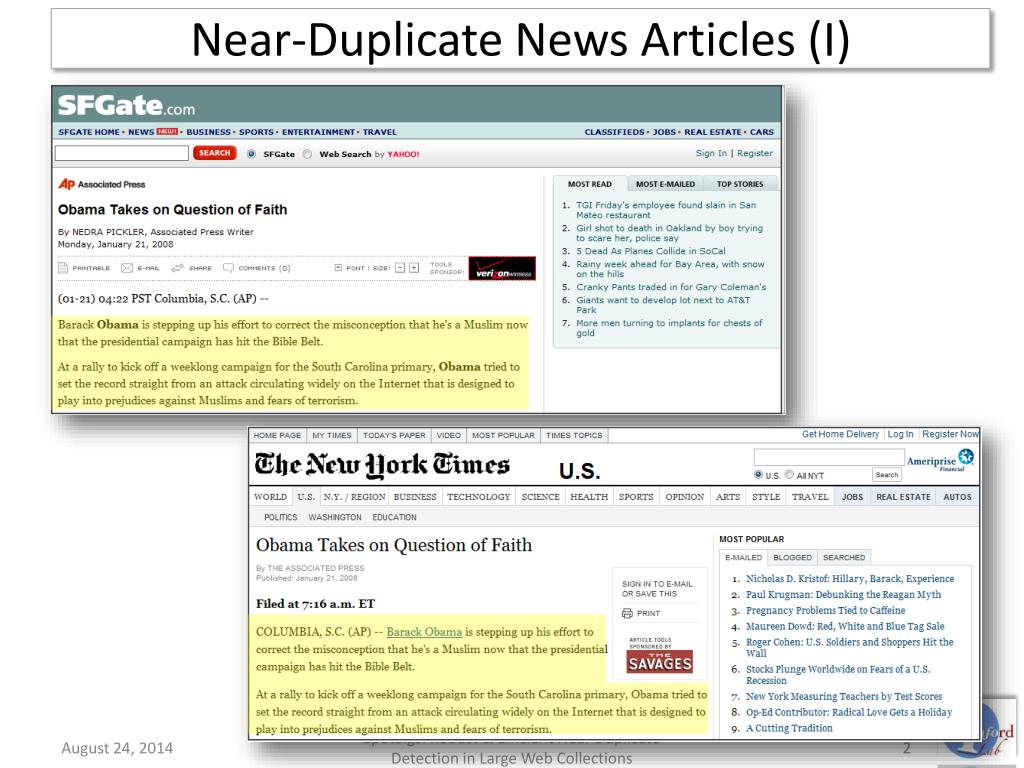Select the Web Search radio button

[x=307, y=154]
